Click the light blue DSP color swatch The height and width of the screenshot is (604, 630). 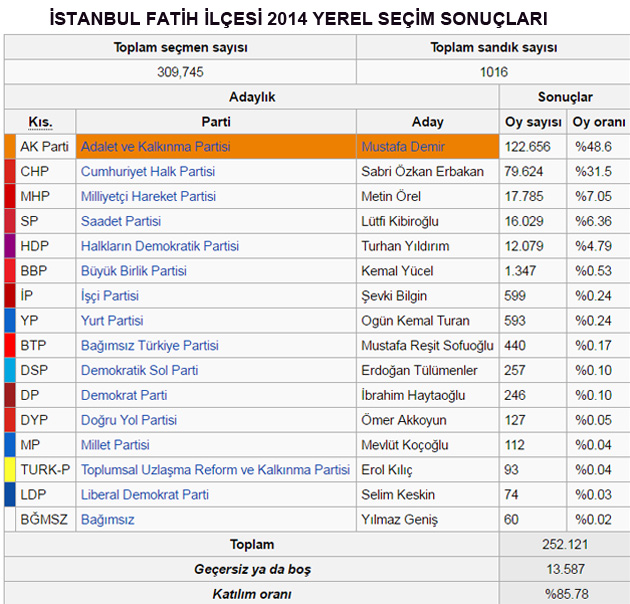click(x=10, y=370)
